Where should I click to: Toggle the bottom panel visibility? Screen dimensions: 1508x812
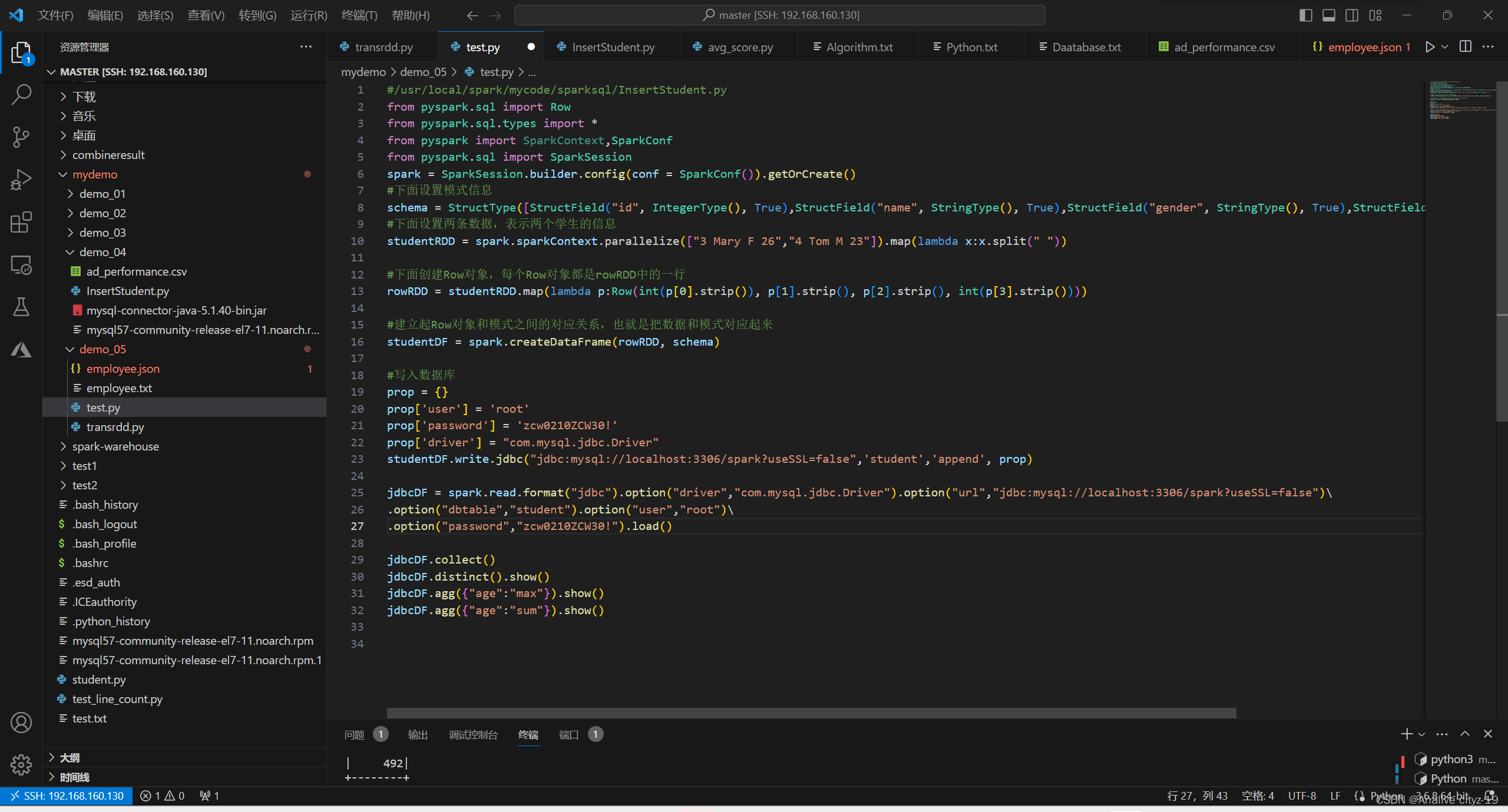(1329, 15)
